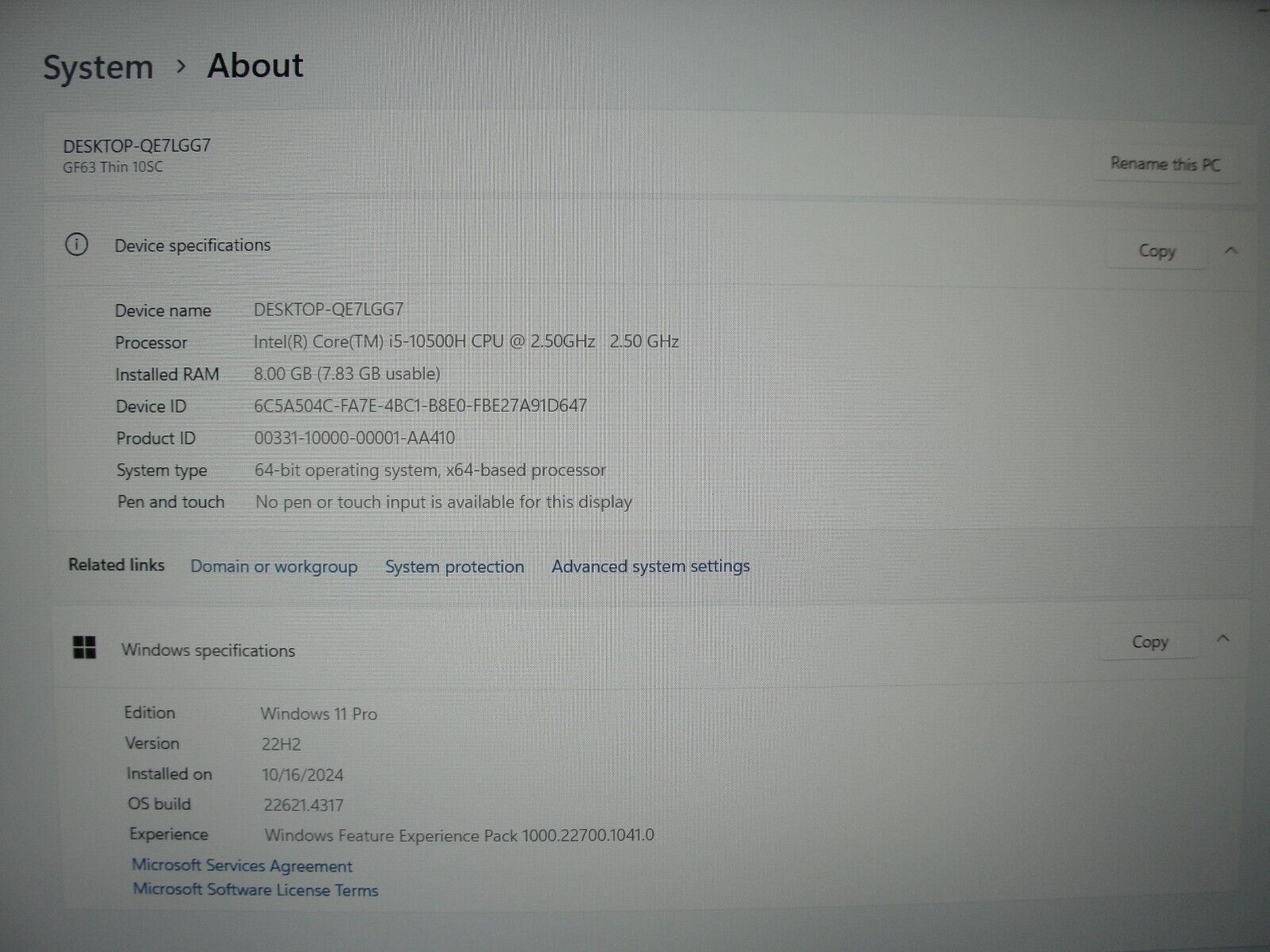
Task: Click the Device specifications info icon
Action: pyautogui.click(x=76, y=244)
